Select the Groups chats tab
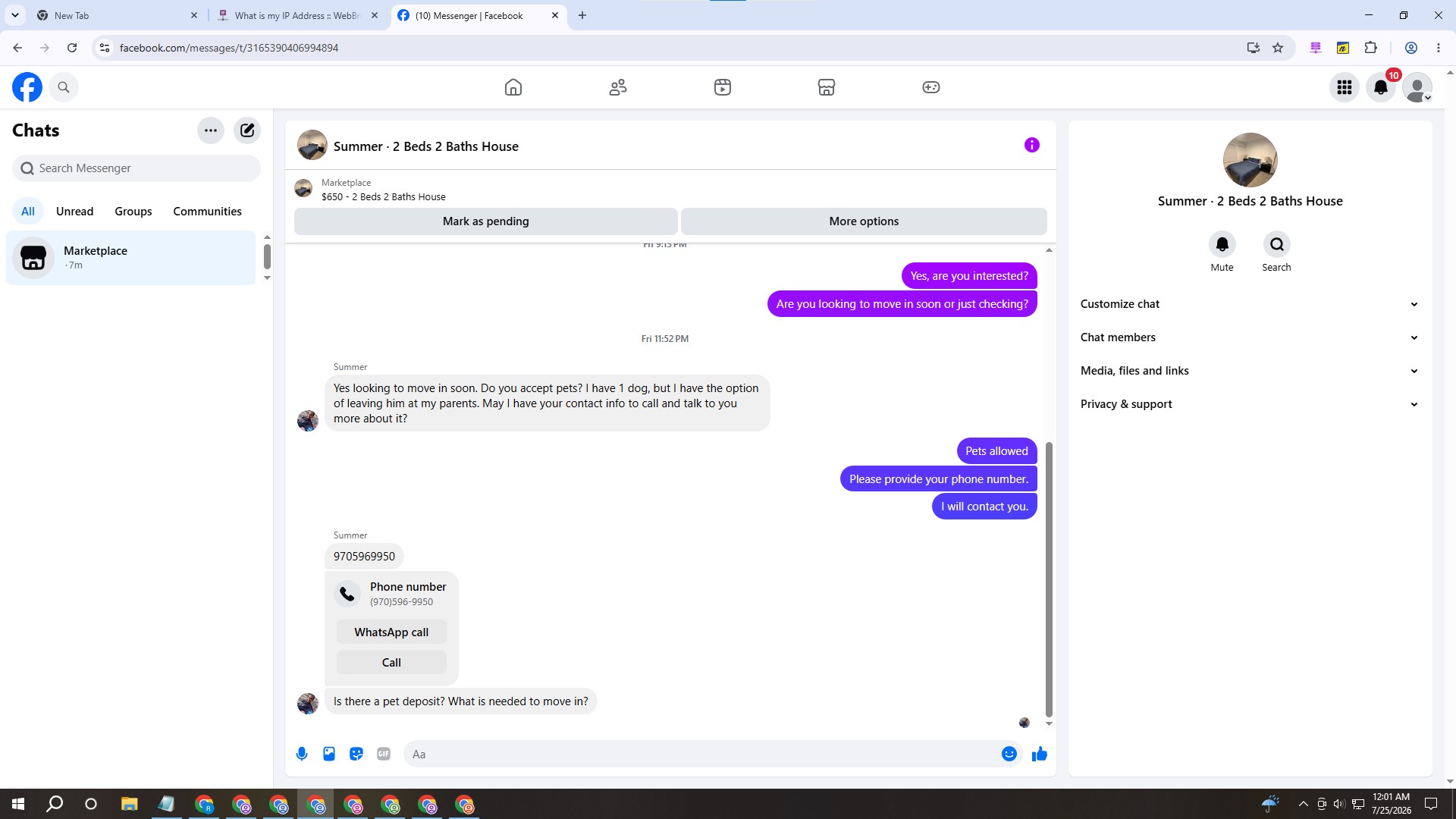The width and height of the screenshot is (1456, 819). click(133, 212)
